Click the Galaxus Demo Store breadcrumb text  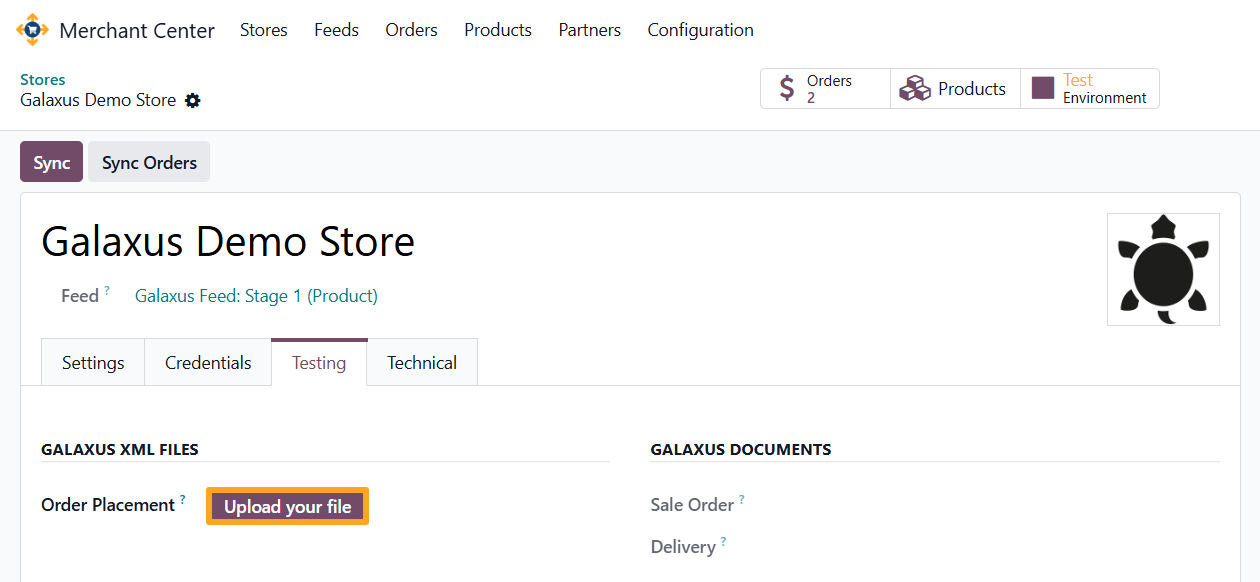click(98, 100)
